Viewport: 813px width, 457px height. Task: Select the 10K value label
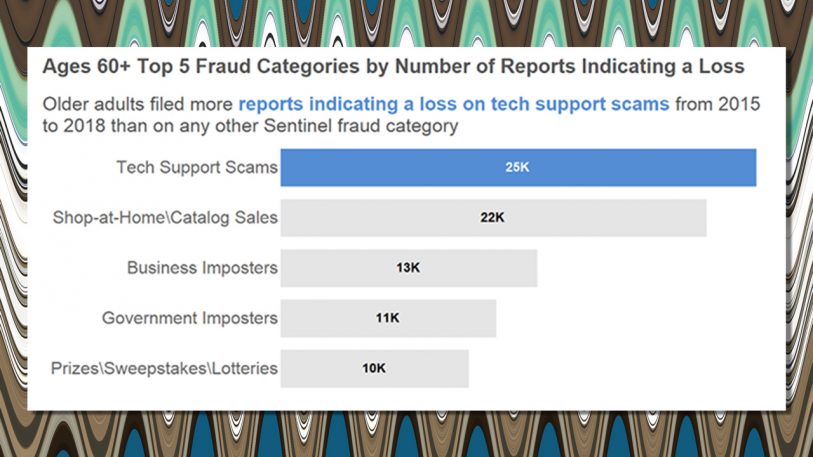tap(374, 368)
